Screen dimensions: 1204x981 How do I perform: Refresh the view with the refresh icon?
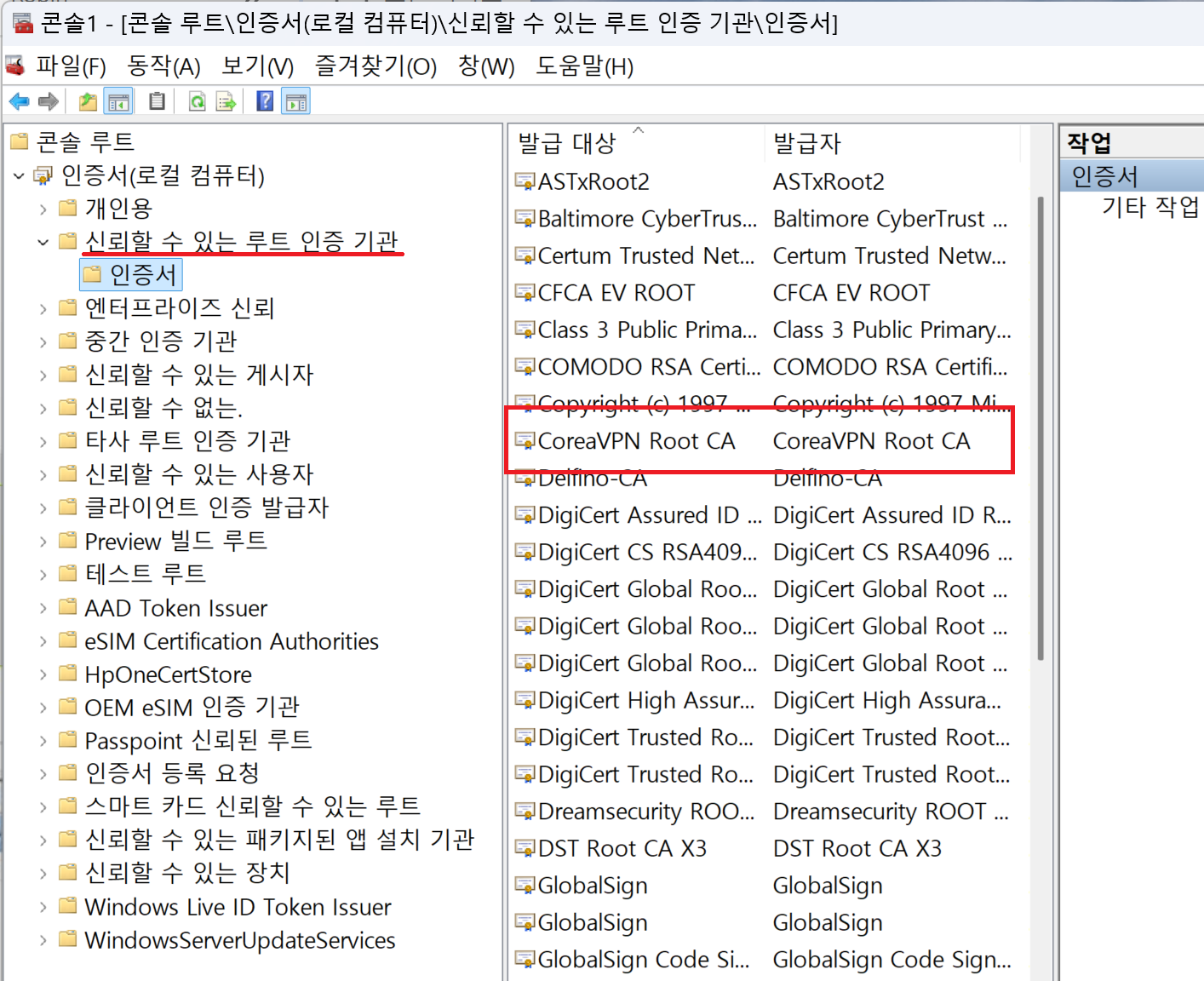(x=197, y=102)
